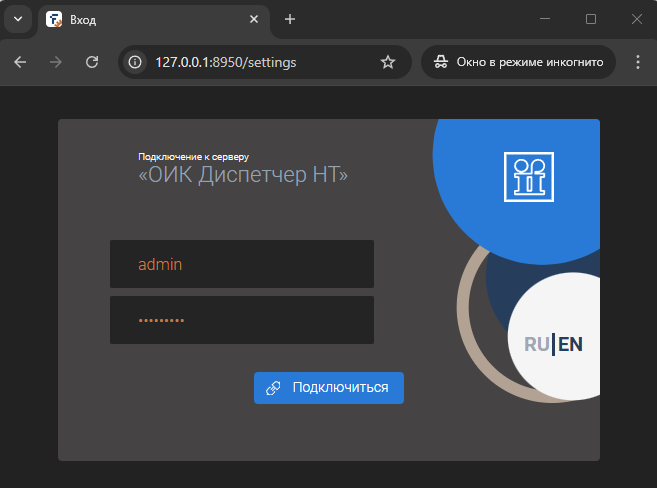
Task: Click the forward navigation arrow
Action: [x=56, y=62]
